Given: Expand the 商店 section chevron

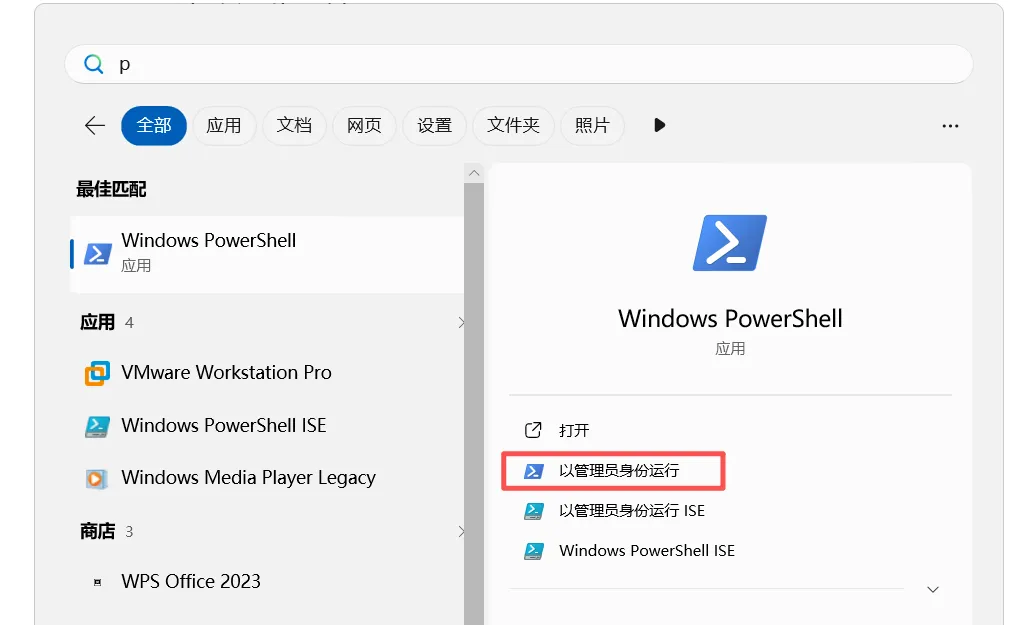Looking at the screenshot, I should pos(461,531).
